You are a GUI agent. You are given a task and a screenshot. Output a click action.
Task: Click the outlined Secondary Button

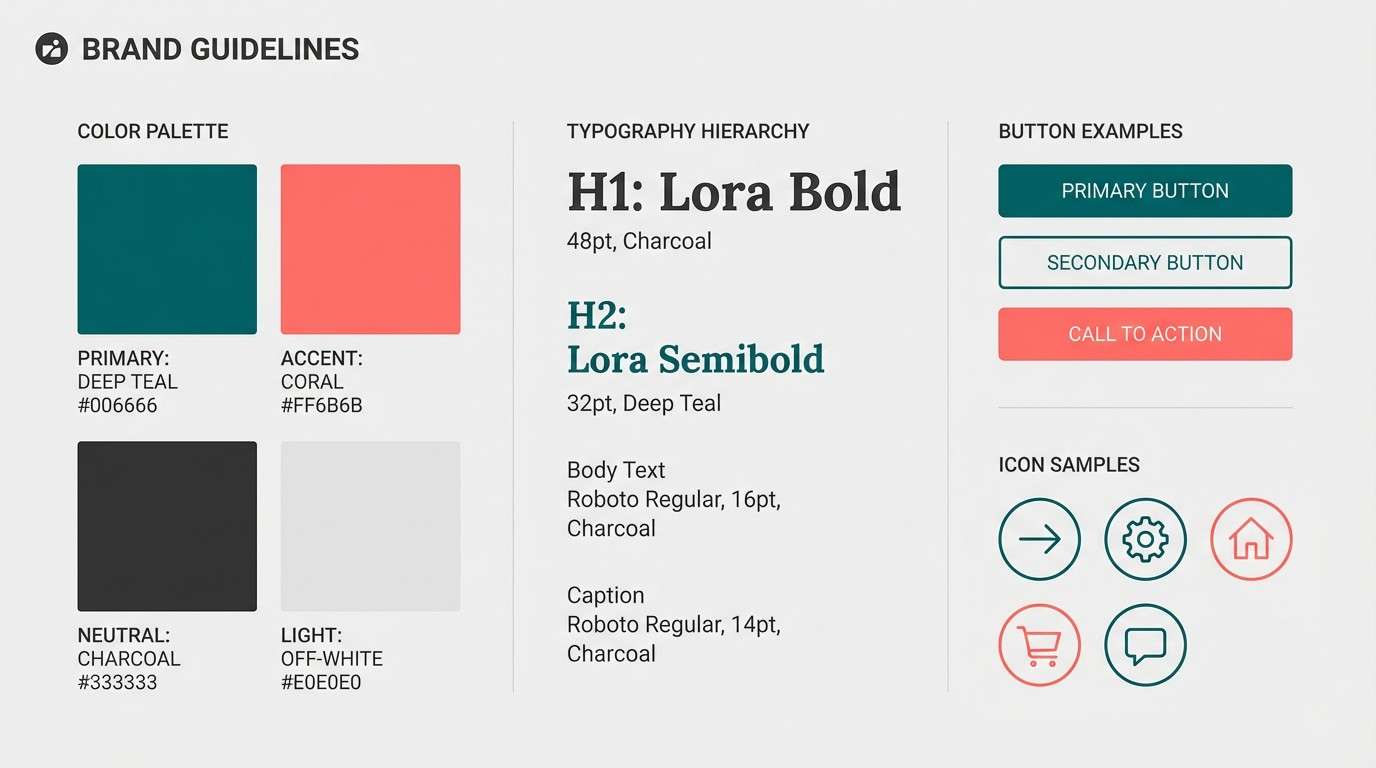(1145, 263)
